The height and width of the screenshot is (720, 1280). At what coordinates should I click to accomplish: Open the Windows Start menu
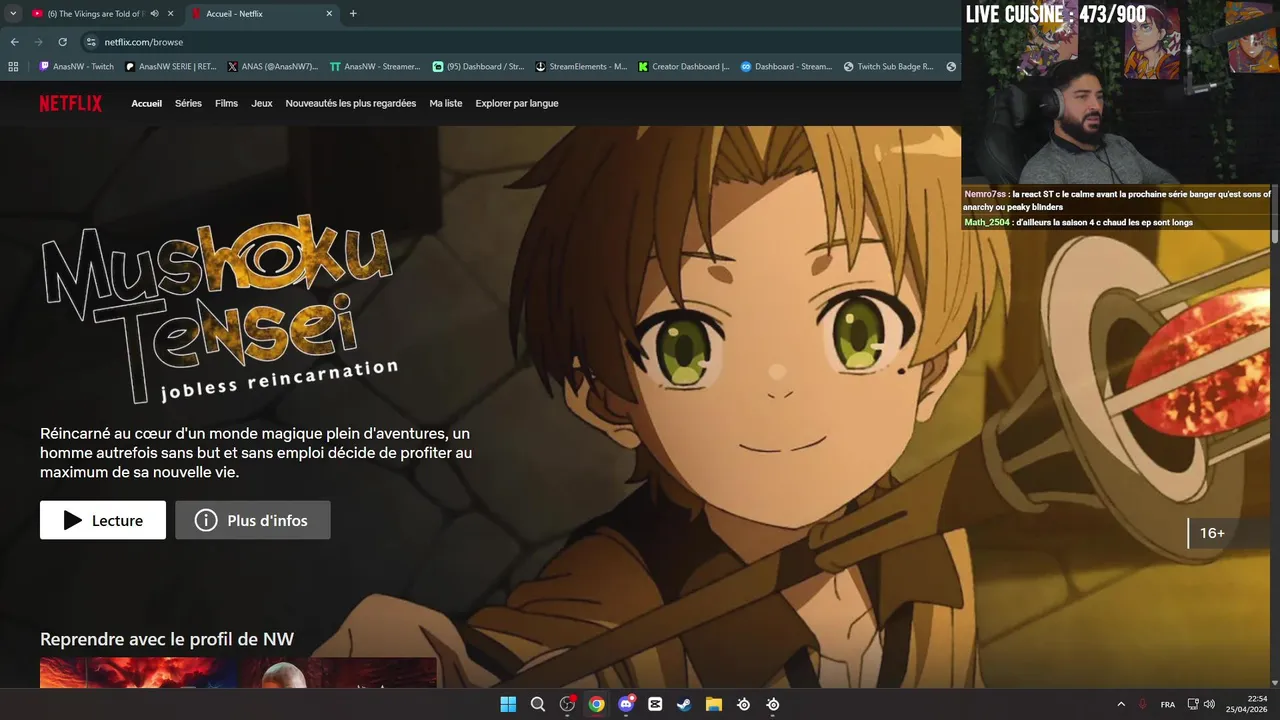[x=508, y=704]
